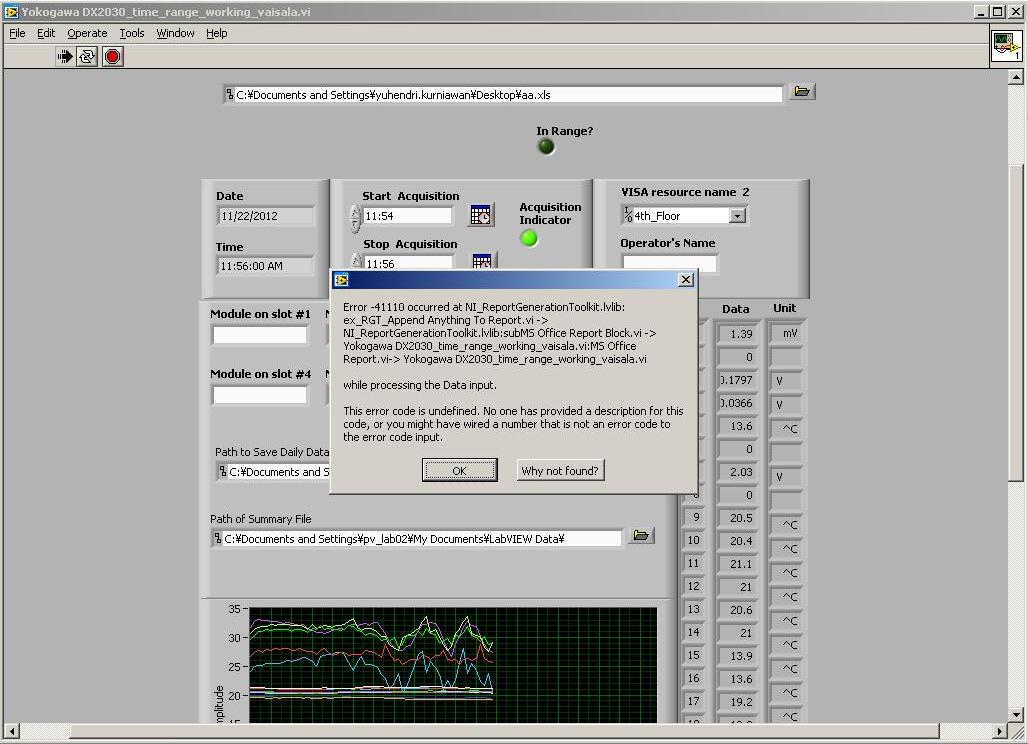This screenshot has height=744, width=1028.
Task: Click the Path to Save Daily Data field
Action: click(273, 471)
